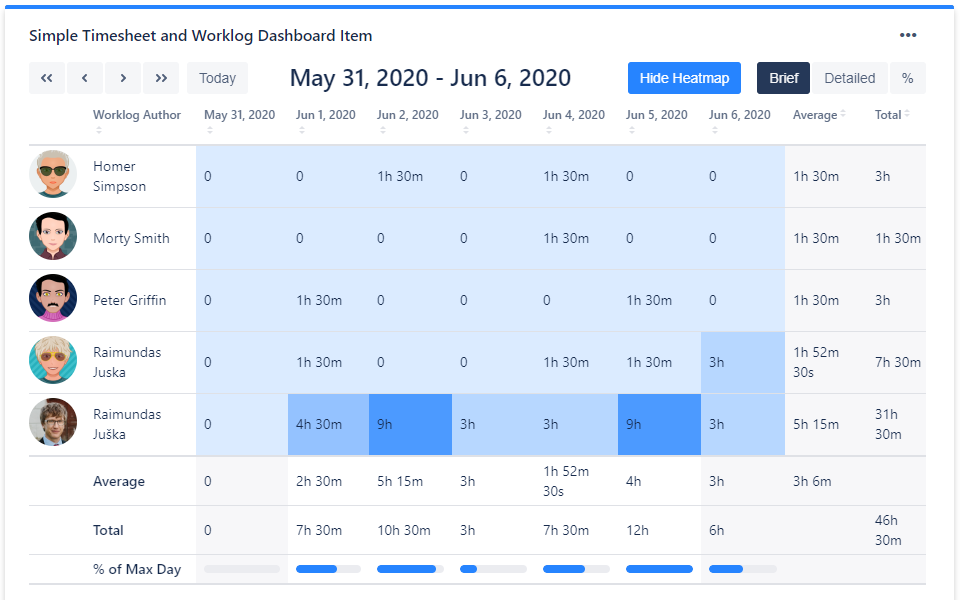The image size is (960, 600).
Task: Go to the previous day using single-left arrow
Action: point(85,78)
